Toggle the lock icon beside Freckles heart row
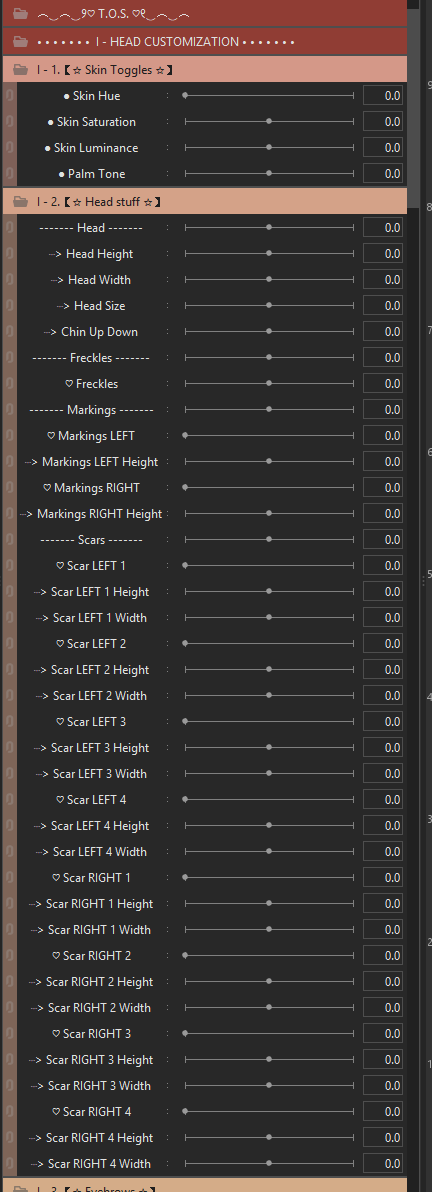Image resolution: width=432 pixels, height=1192 pixels. (x=9, y=384)
